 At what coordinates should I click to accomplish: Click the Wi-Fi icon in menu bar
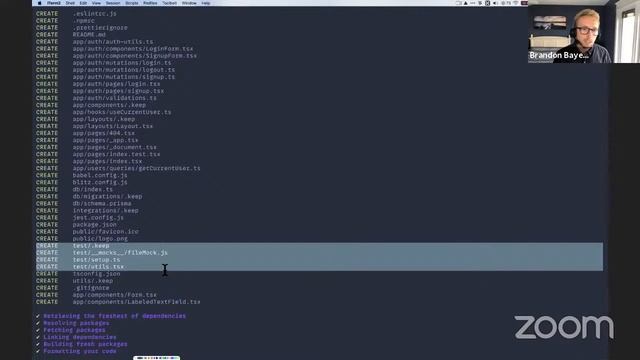coord(516,3)
